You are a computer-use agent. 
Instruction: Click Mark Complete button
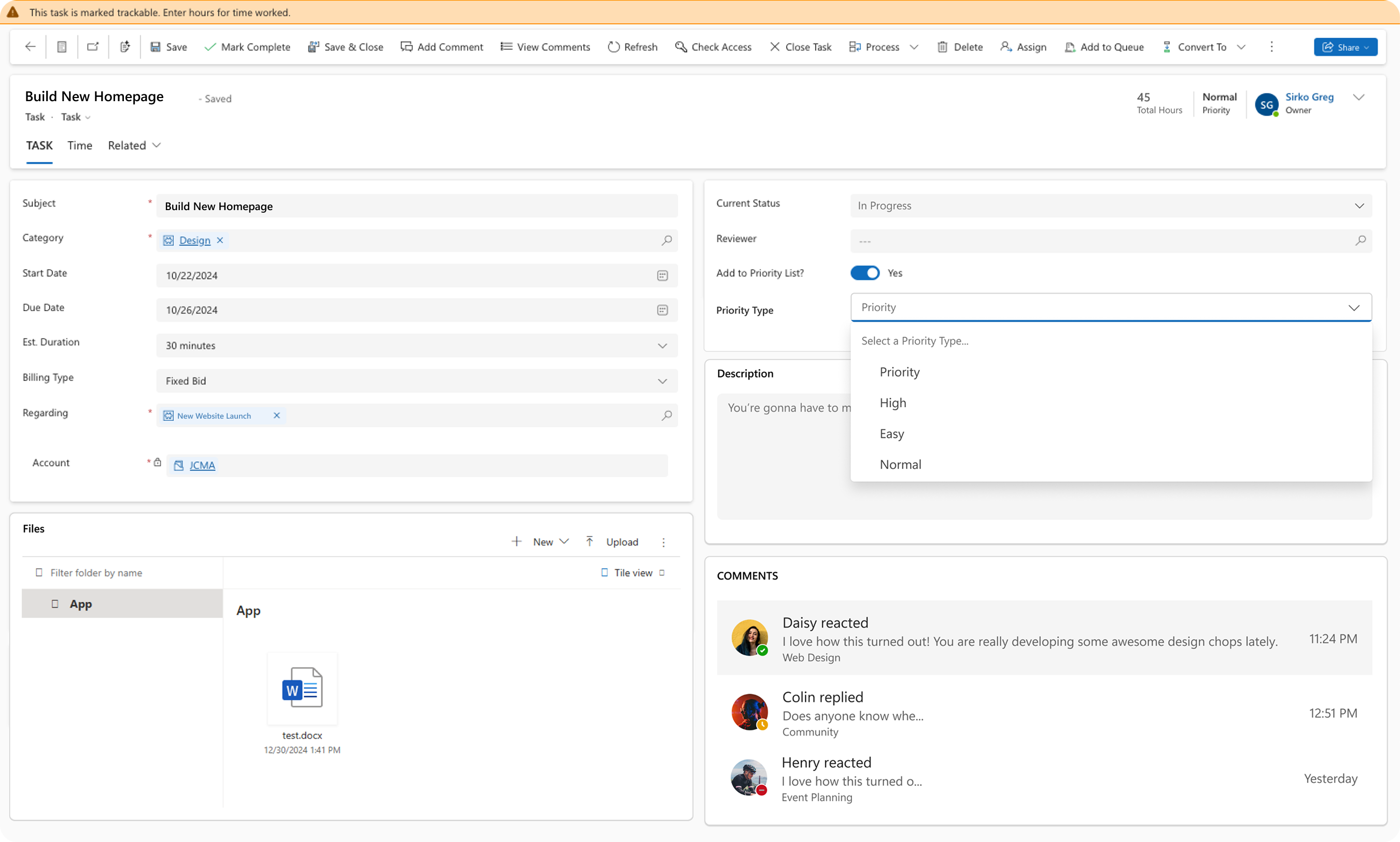coord(247,47)
